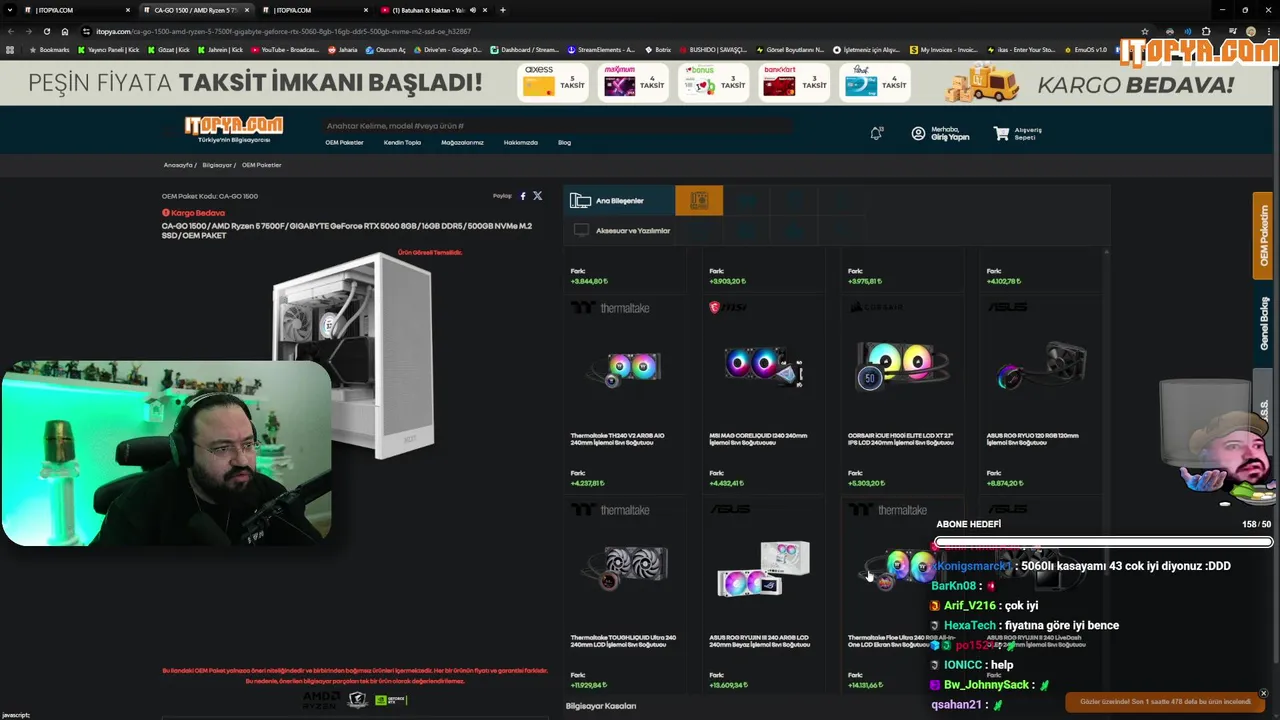Click the Aksesuar ve Yazılımlar monitor icon
The image size is (1280, 720).
(x=581, y=230)
